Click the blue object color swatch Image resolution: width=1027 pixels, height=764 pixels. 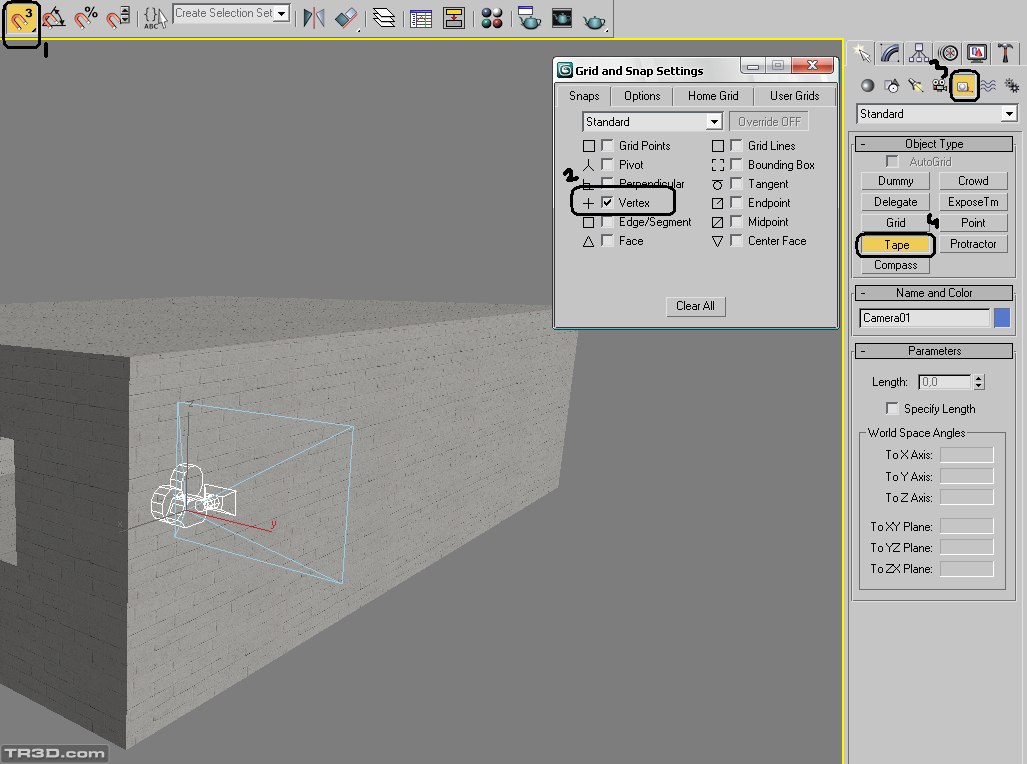coord(1002,318)
